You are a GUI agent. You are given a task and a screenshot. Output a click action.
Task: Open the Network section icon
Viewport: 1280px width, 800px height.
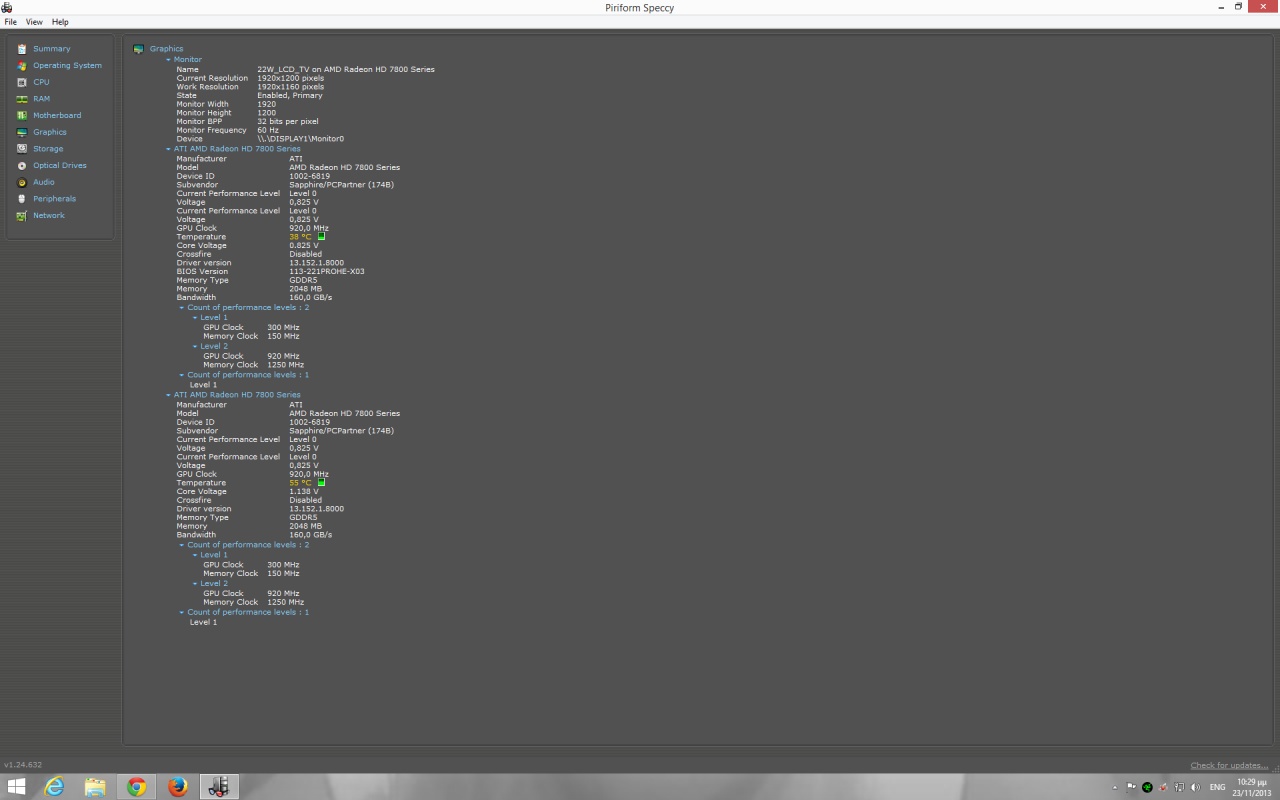click(x=22, y=215)
